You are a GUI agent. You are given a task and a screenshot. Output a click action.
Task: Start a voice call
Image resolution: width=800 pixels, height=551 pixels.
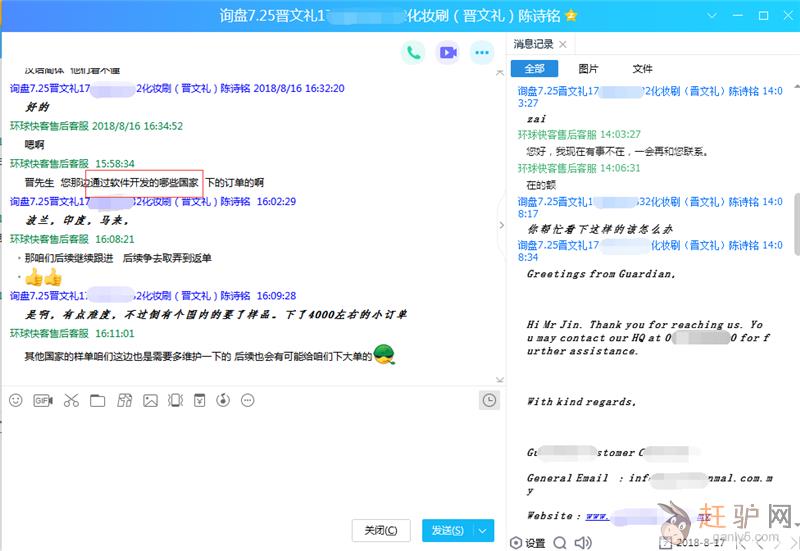(x=412, y=52)
